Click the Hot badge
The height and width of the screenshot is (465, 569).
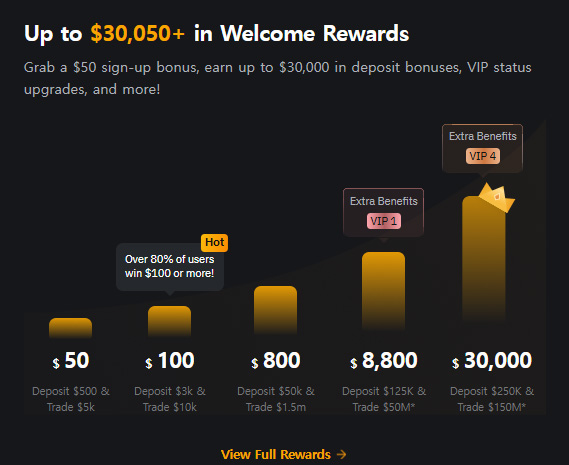(214, 242)
